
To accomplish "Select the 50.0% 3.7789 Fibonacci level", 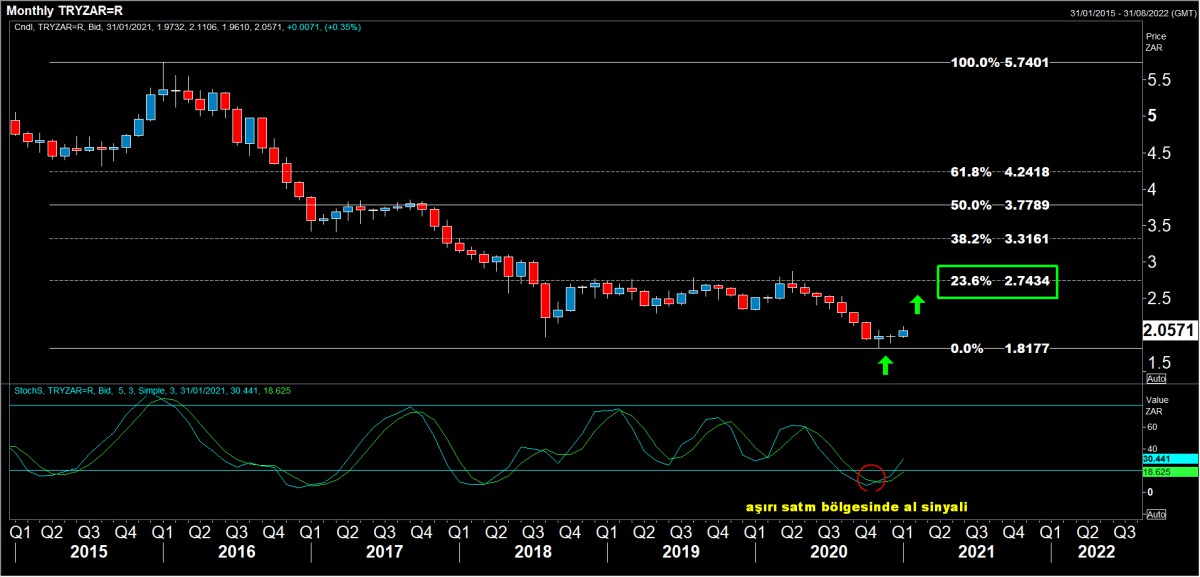I will 999,205.
